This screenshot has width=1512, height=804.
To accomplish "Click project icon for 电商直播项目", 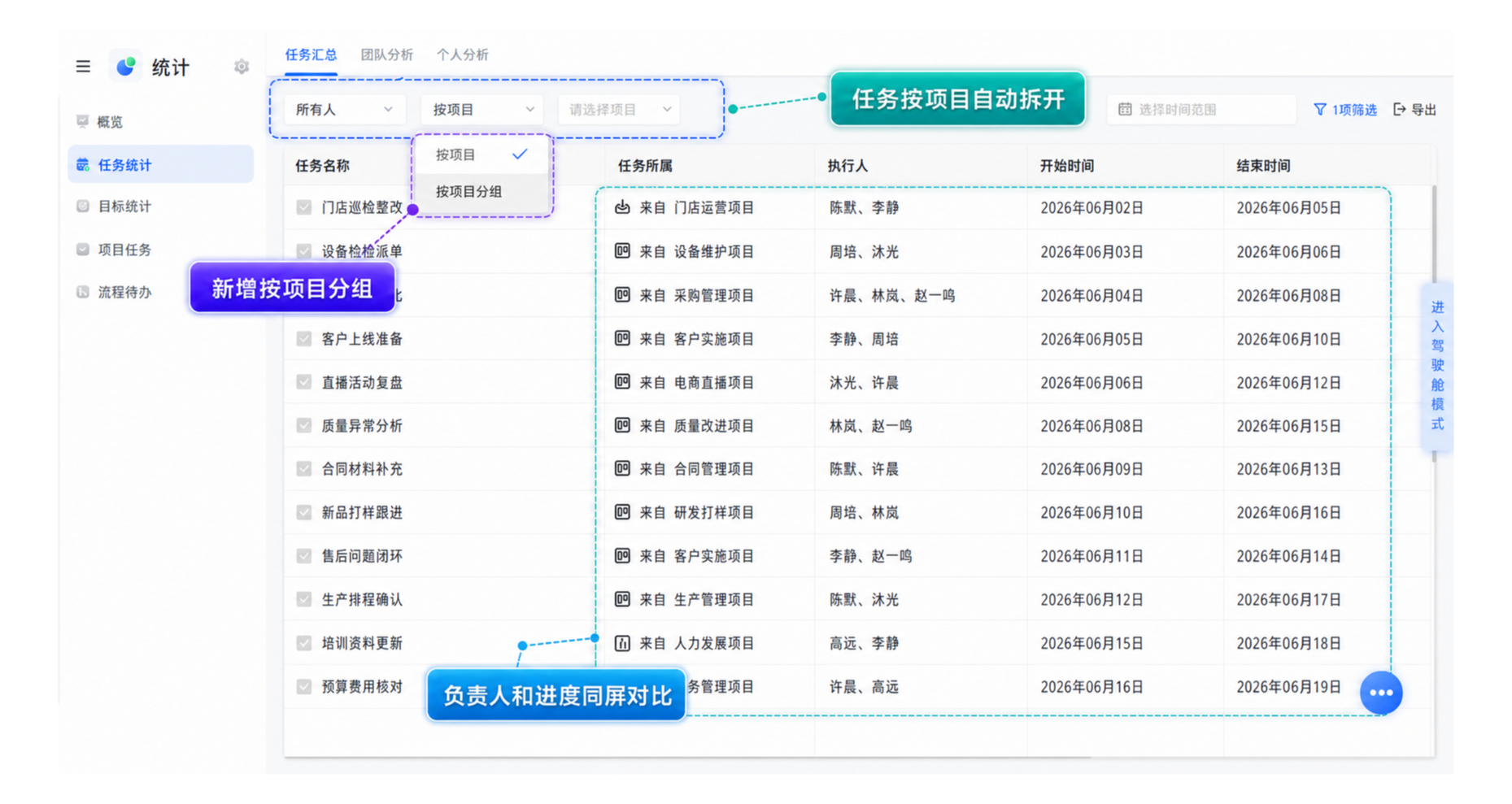I will point(622,382).
